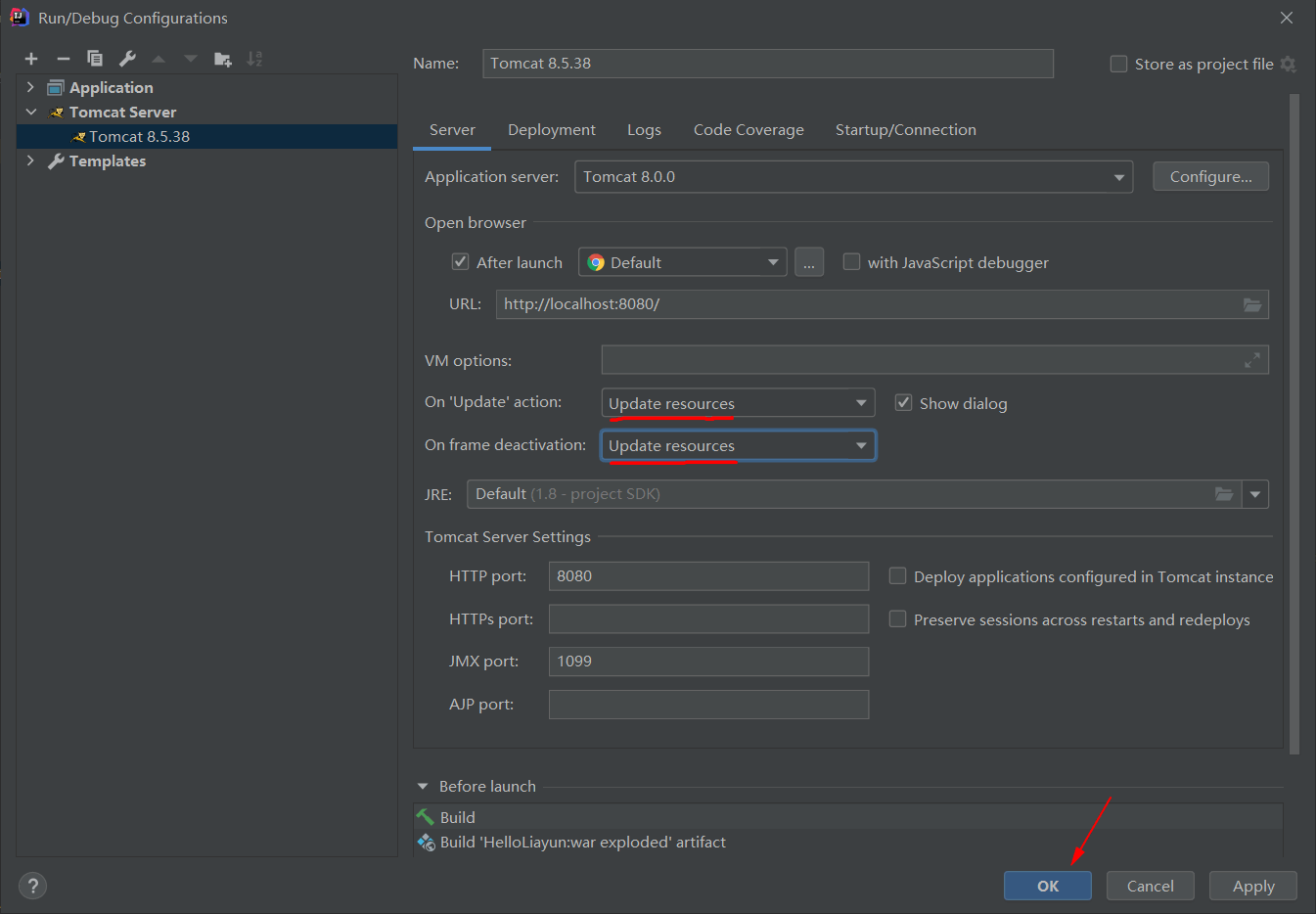
Task: Move configuration down arrow icon
Action: point(191,59)
